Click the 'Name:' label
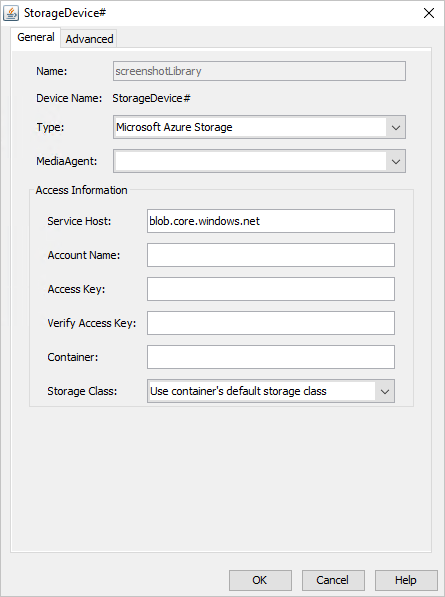The image size is (445, 597). point(51,71)
